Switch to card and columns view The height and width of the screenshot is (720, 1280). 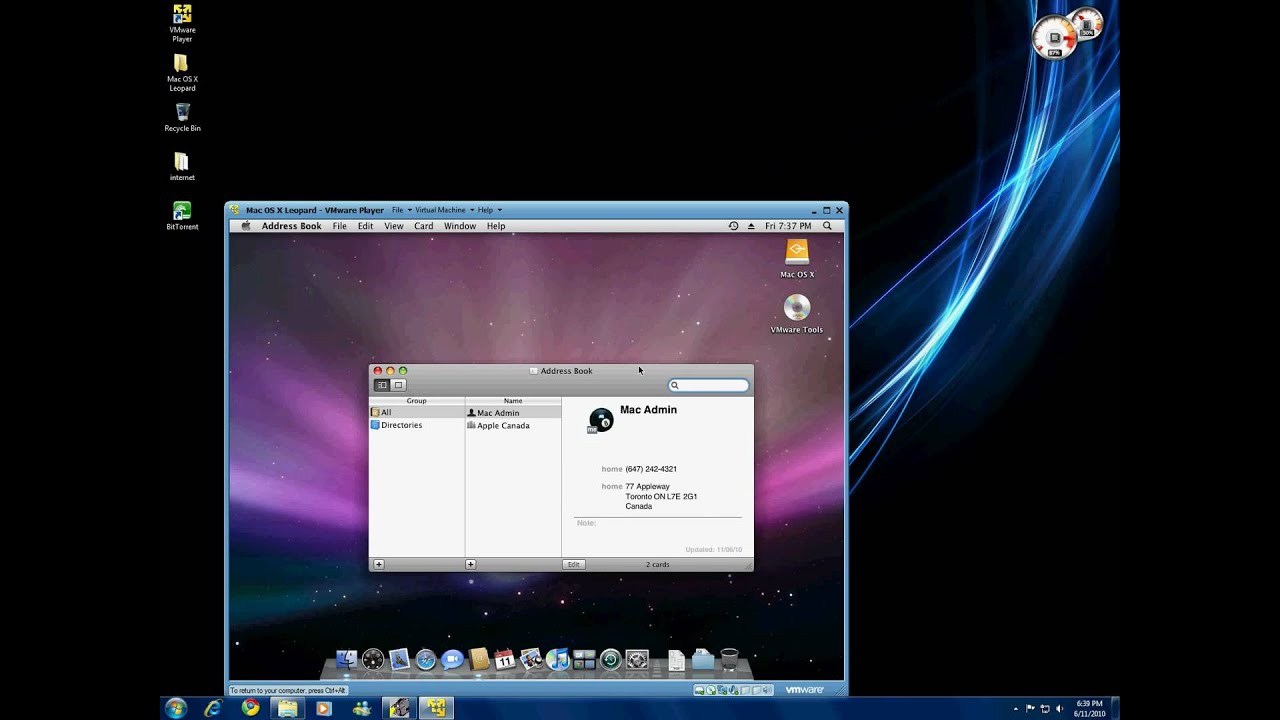pos(381,385)
